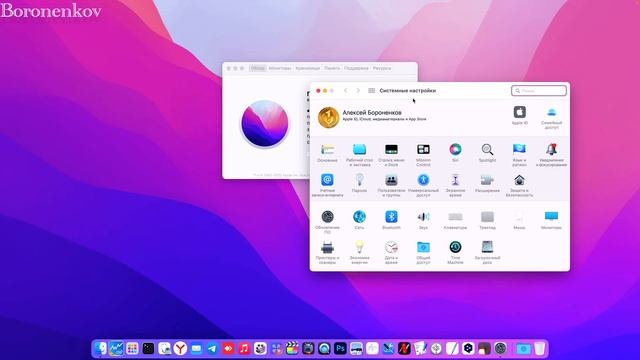The height and width of the screenshot is (360, 640).
Task: Open Music app from the Dock
Action: click(x=244, y=348)
